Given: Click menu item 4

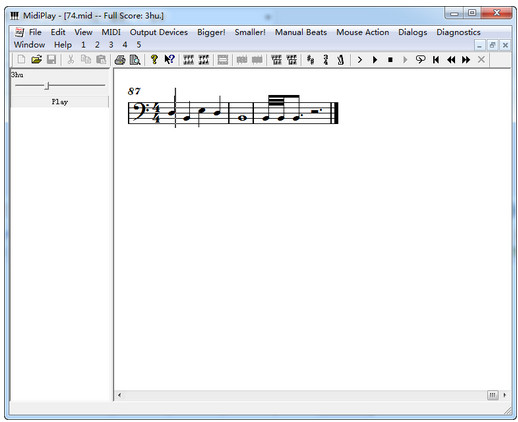Looking at the screenshot, I should pos(125,45).
